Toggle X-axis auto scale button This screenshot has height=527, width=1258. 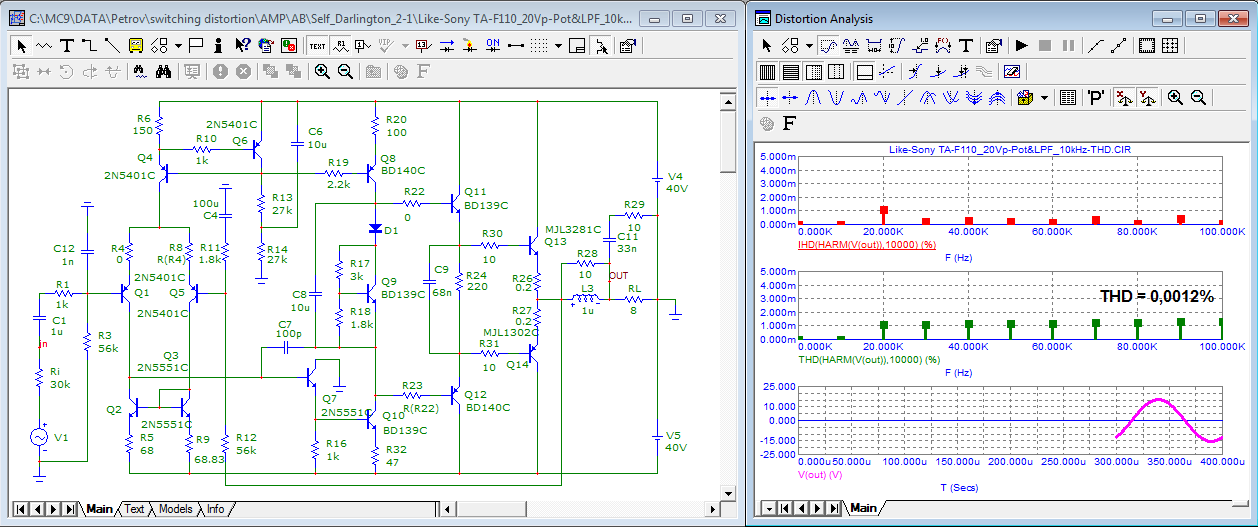[1122, 97]
